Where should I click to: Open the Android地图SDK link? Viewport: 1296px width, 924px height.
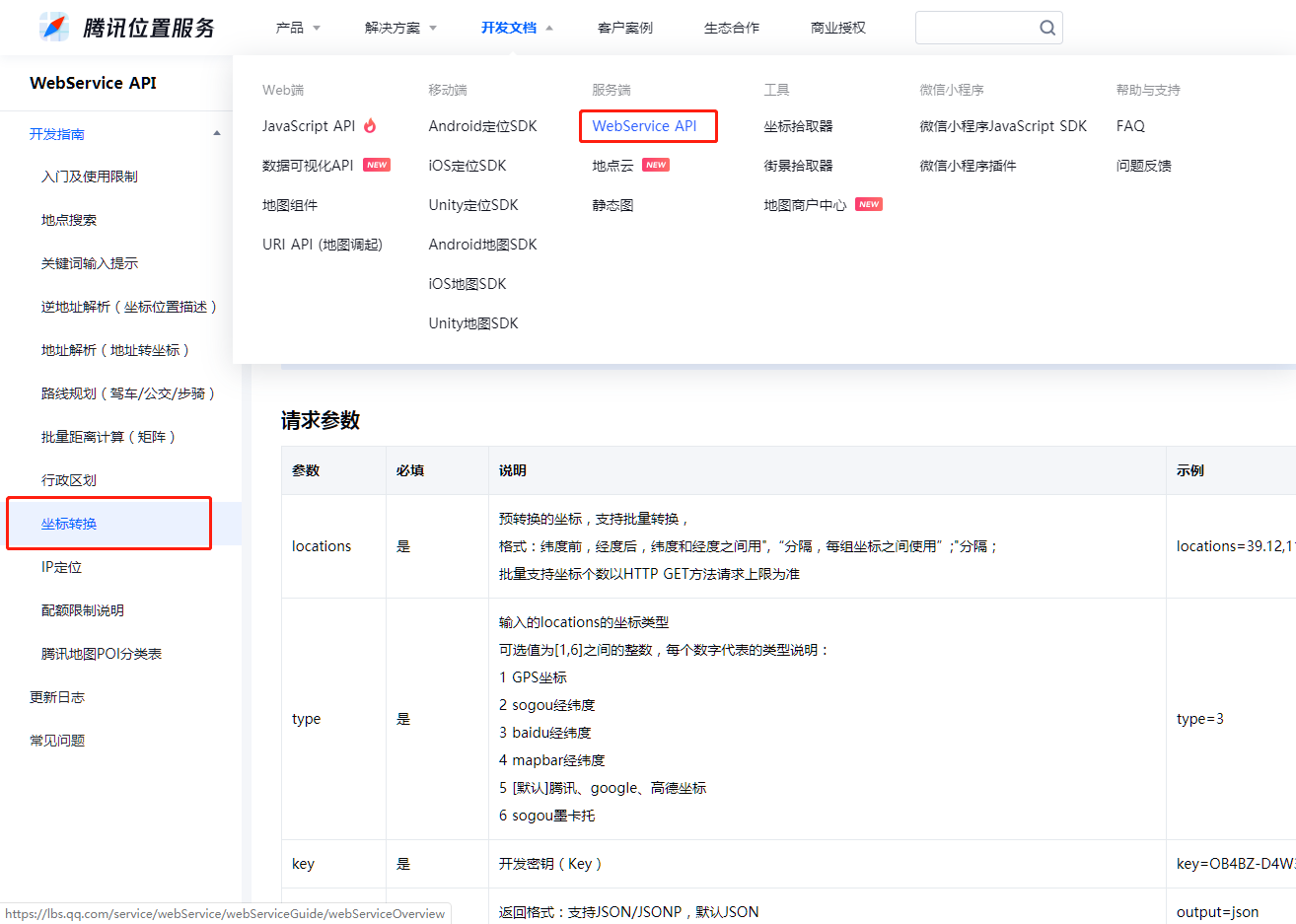(483, 245)
